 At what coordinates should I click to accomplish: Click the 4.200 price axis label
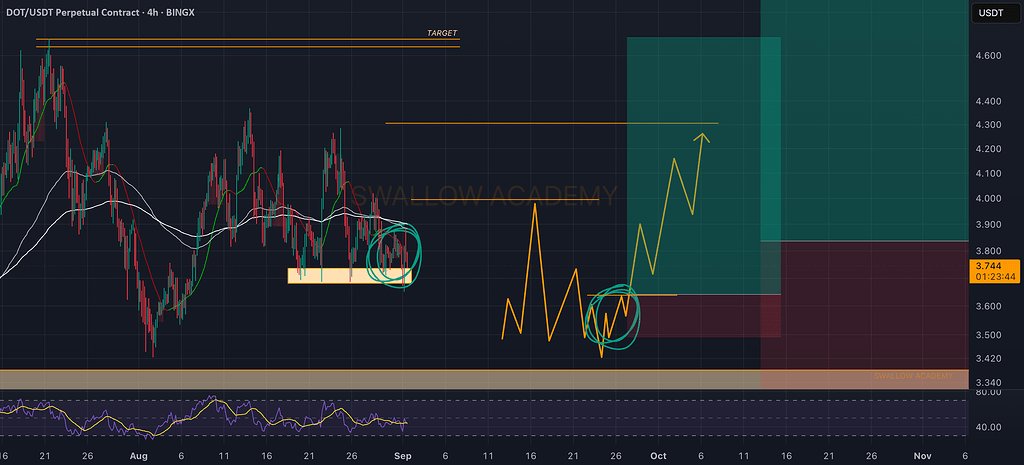click(x=989, y=149)
